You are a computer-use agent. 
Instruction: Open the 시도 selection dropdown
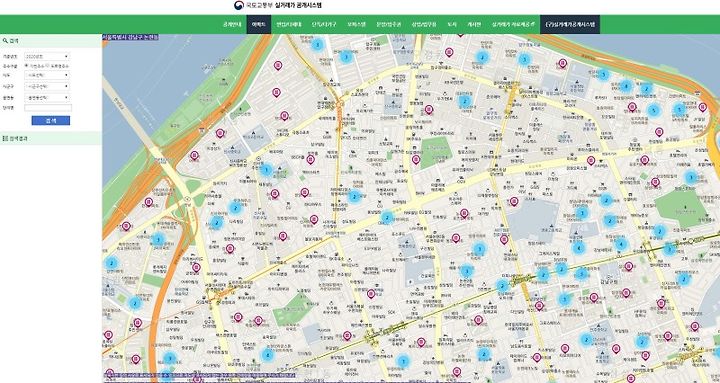point(47,75)
